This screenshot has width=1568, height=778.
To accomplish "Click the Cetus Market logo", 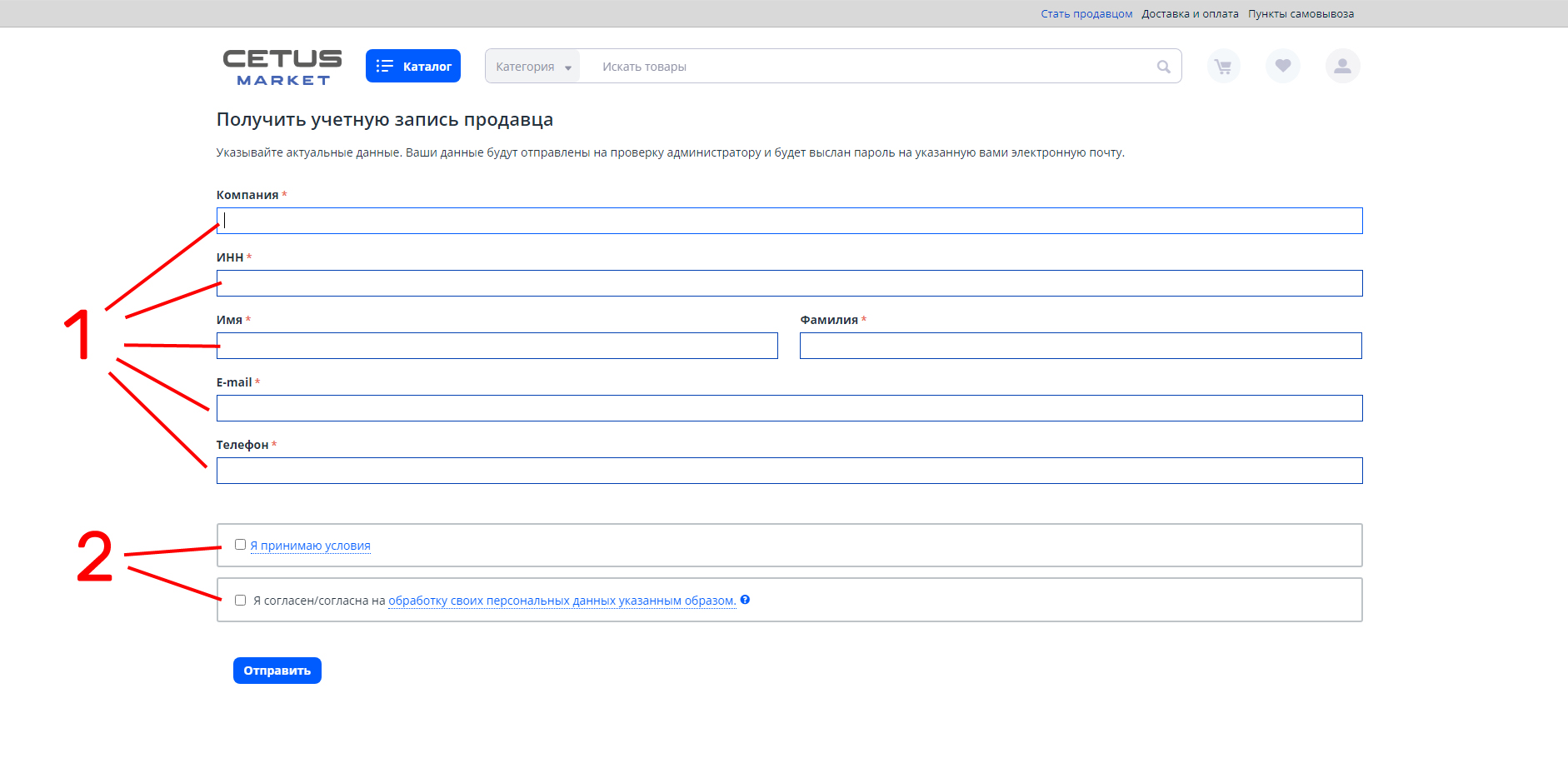I will tap(282, 67).
